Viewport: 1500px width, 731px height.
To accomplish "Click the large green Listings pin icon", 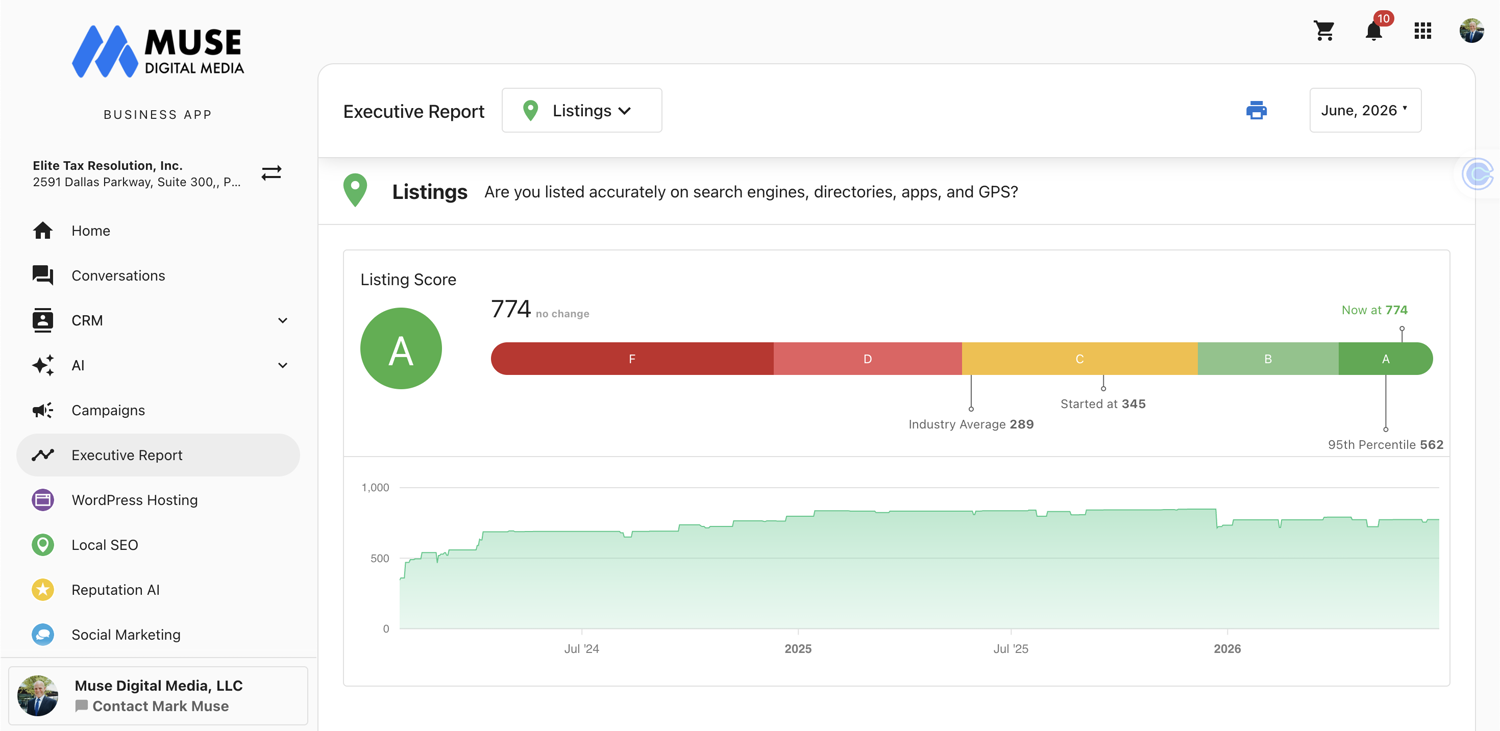I will pos(355,190).
